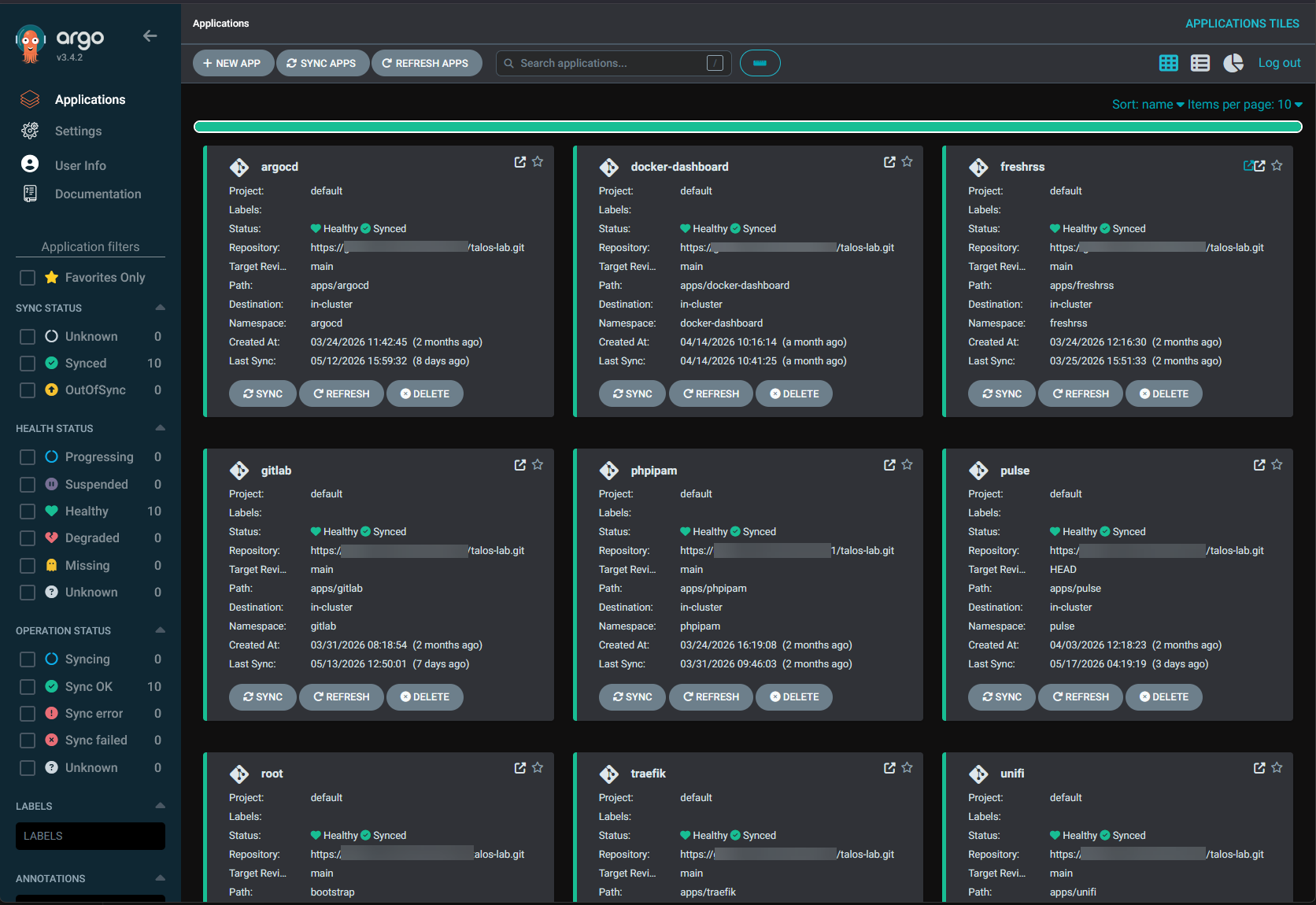1316x905 pixels.
Task: Open Settings from the sidebar
Action: pyautogui.click(x=78, y=131)
